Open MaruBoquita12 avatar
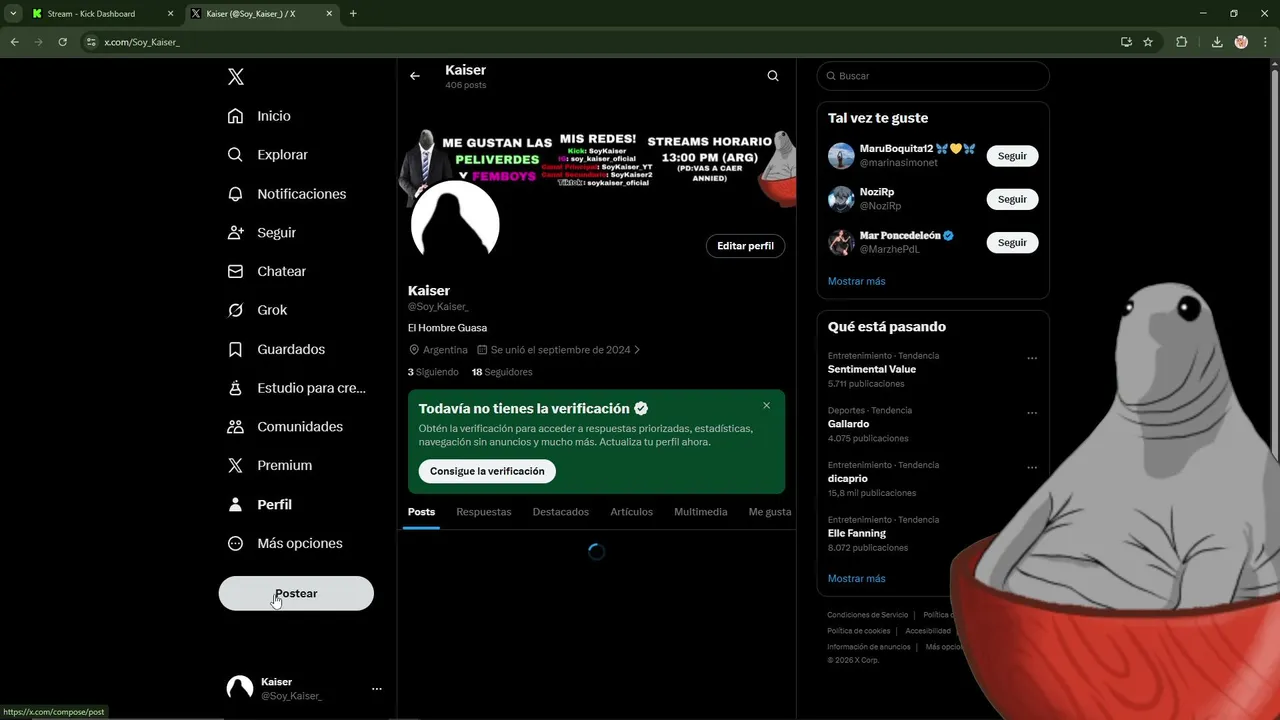The width and height of the screenshot is (1280, 720). [x=841, y=156]
